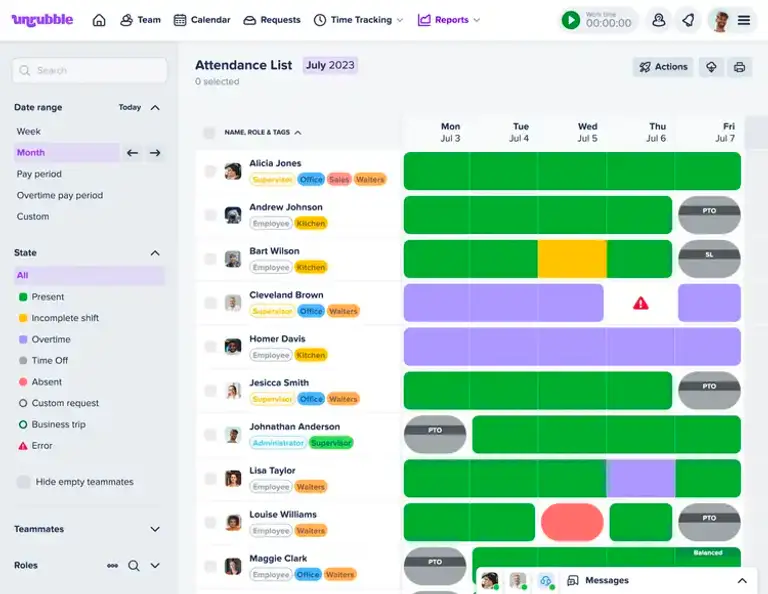Viewport: 768px width, 594px height.
Task: Open the hamburger menu icon
Action: (x=744, y=20)
